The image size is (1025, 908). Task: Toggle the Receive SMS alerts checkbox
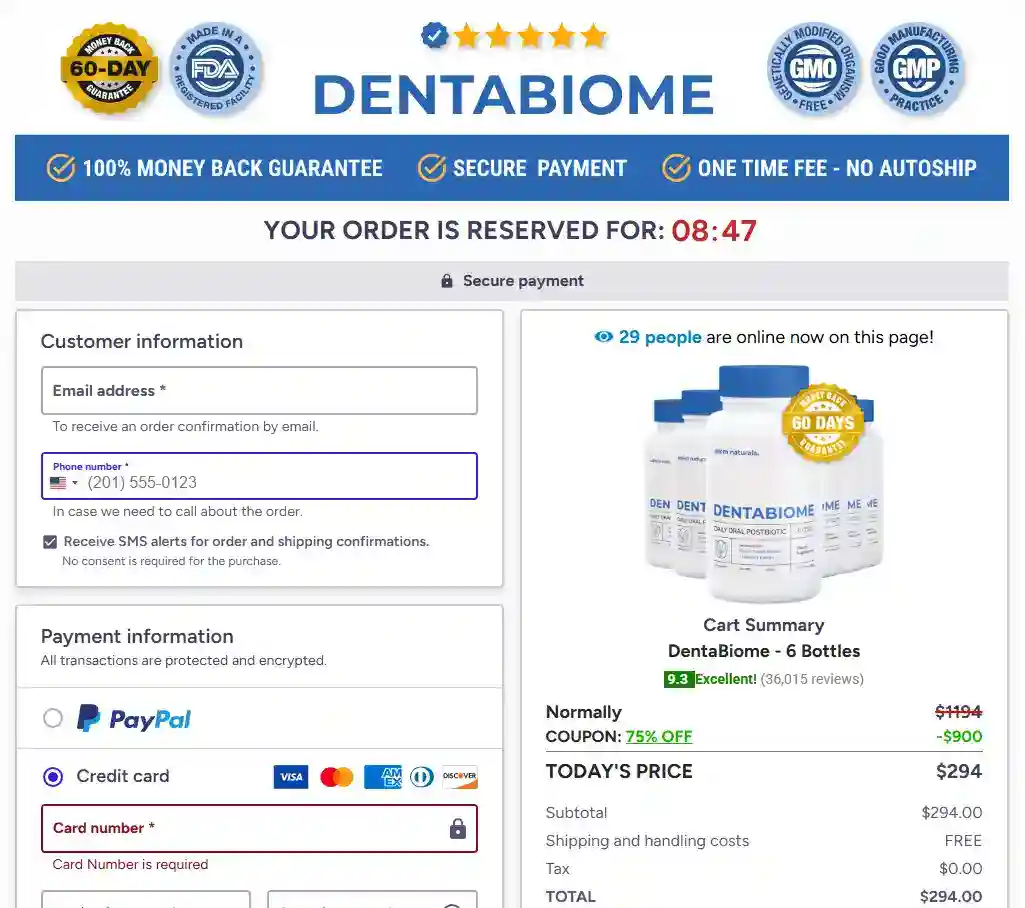point(50,541)
